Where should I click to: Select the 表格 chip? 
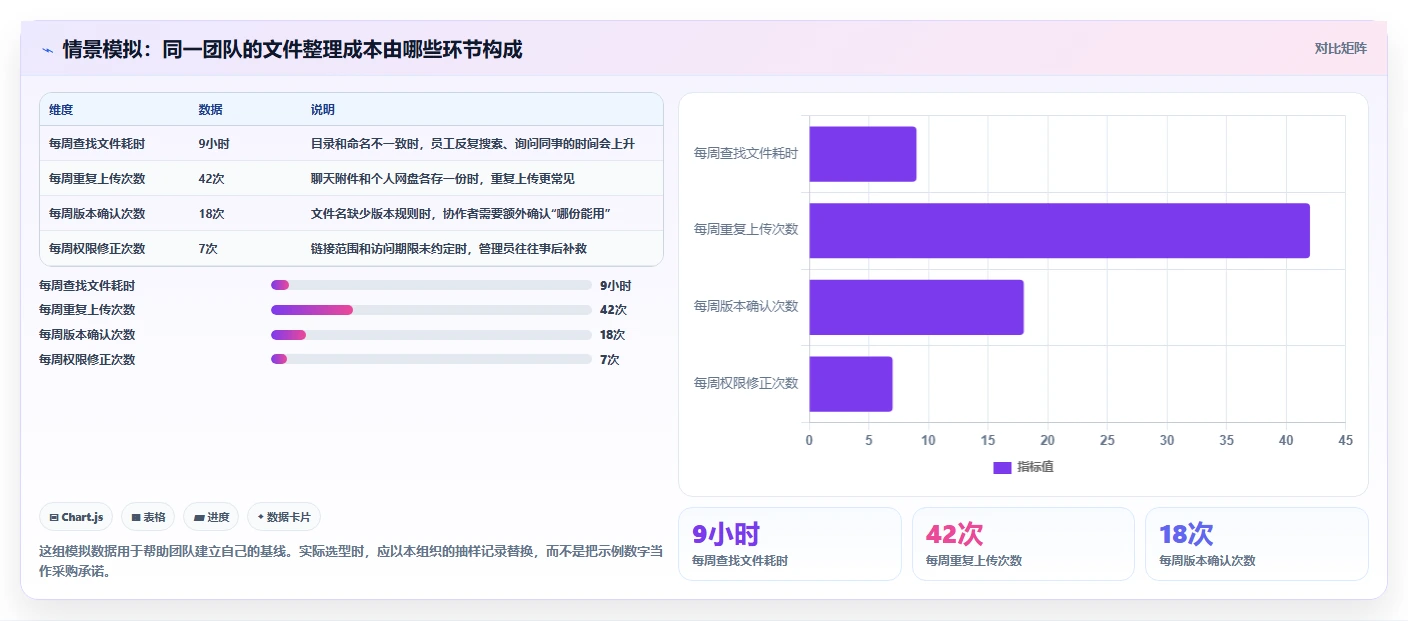click(x=148, y=517)
